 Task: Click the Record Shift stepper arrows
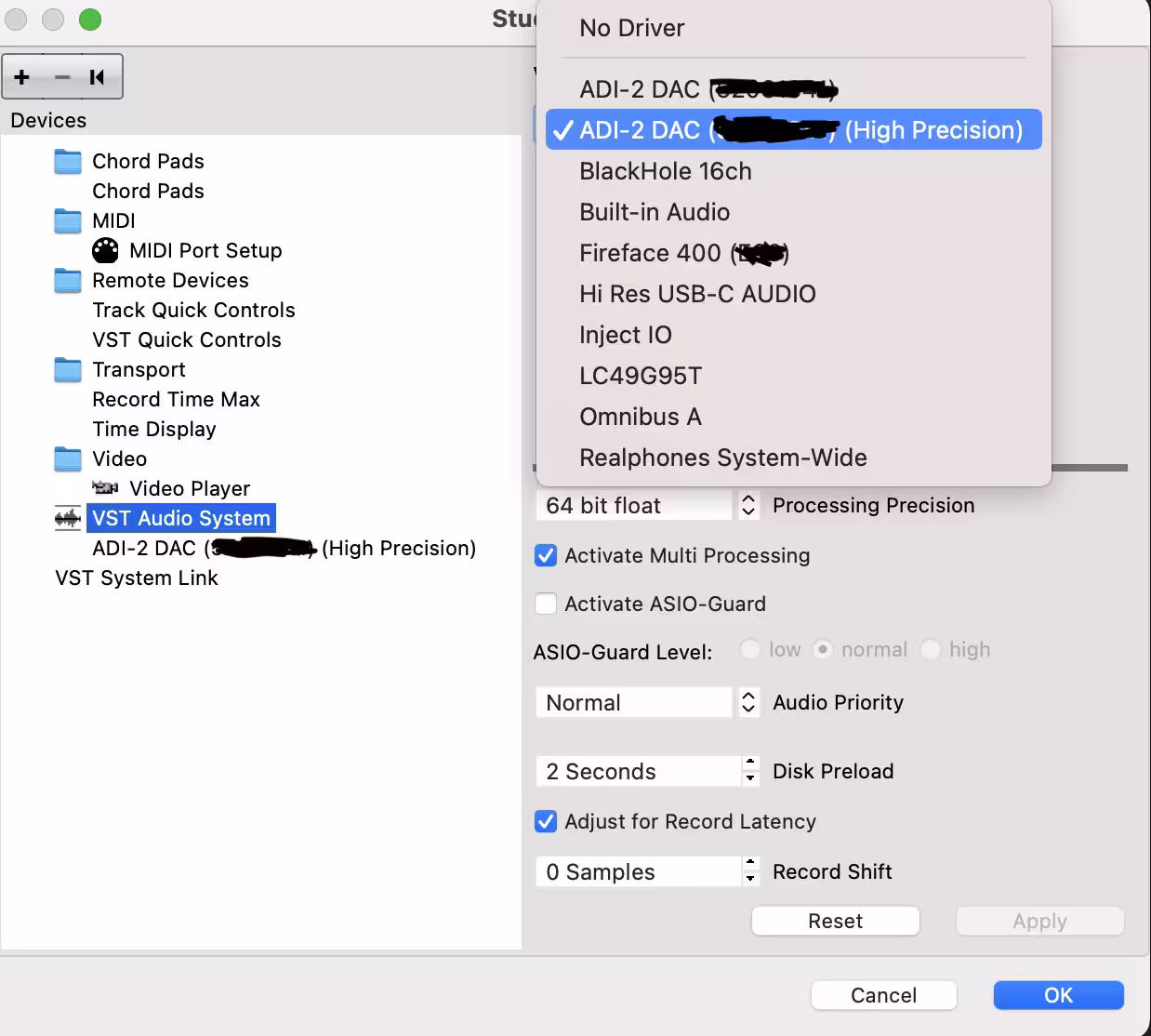click(x=750, y=871)
